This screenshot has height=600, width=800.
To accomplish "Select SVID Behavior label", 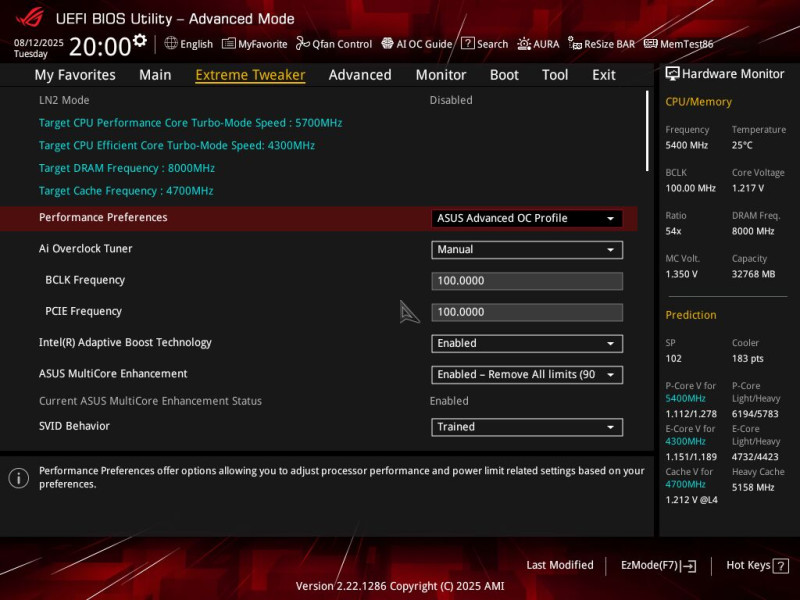I will 74,426.
